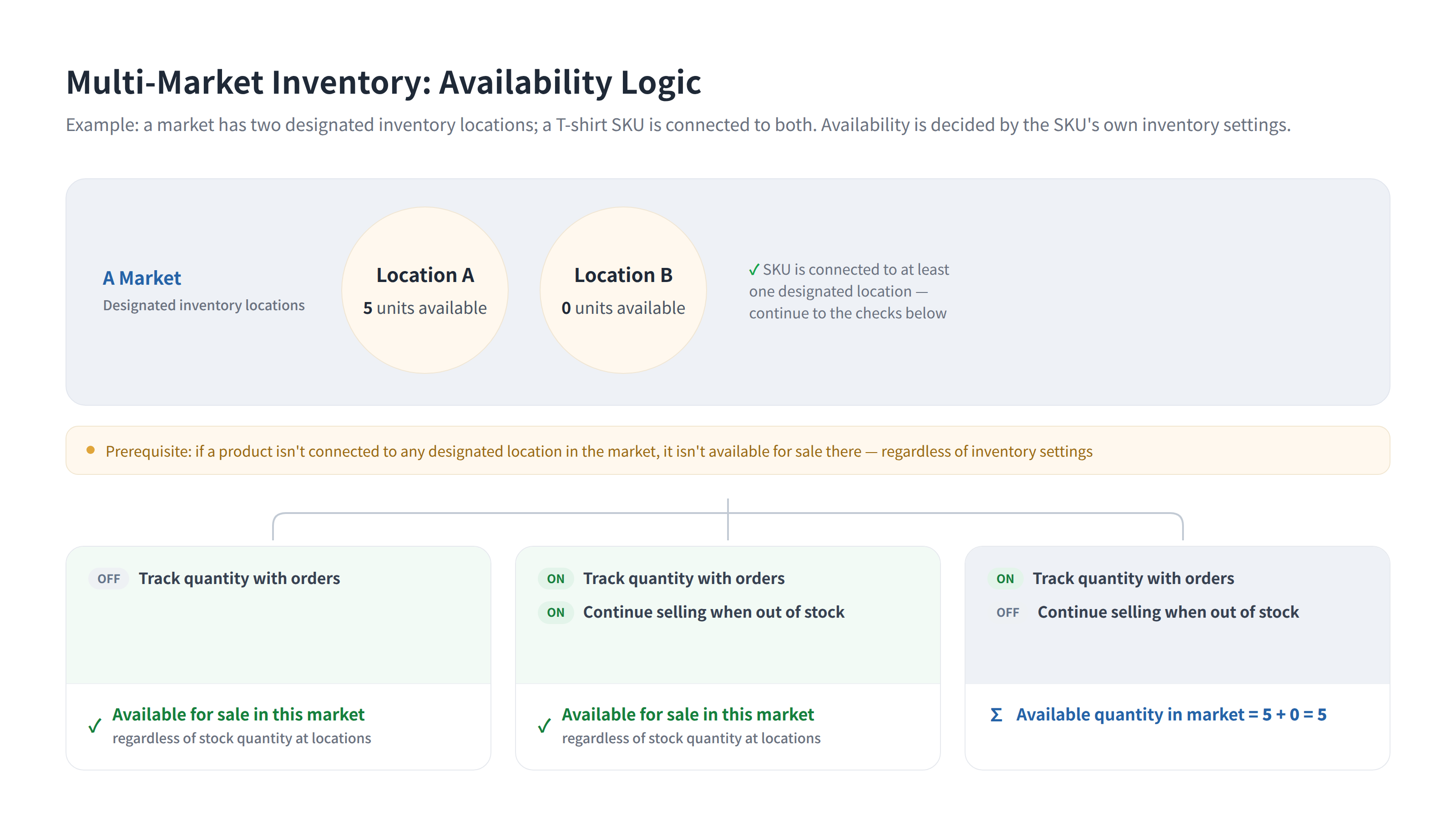The width and height of the screenshot is (1456, 836).
Task: Click Available for sale text in middle card
Action: [x=688, y=714]
